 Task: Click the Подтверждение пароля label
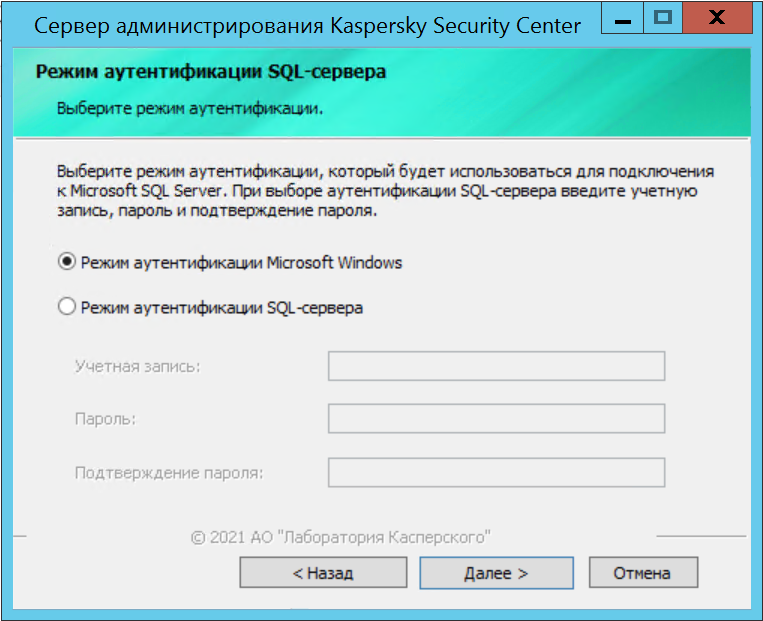tap(169, 472)
